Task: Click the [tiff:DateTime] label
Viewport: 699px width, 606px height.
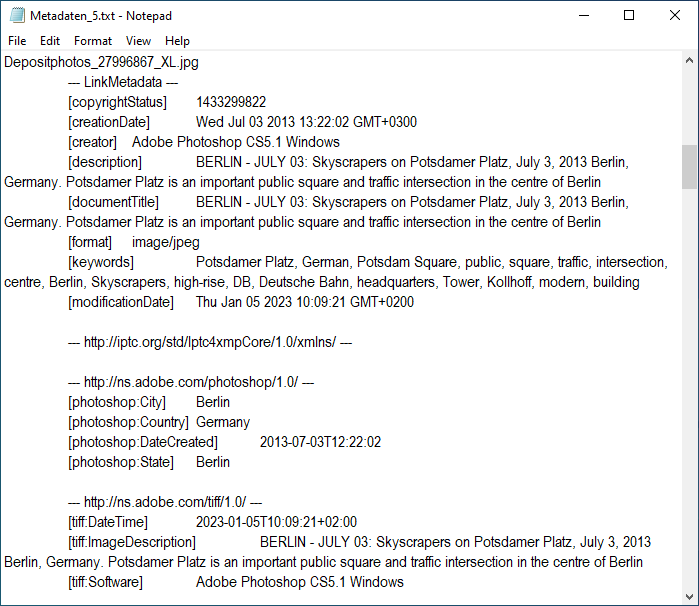Action: point(108,522)
